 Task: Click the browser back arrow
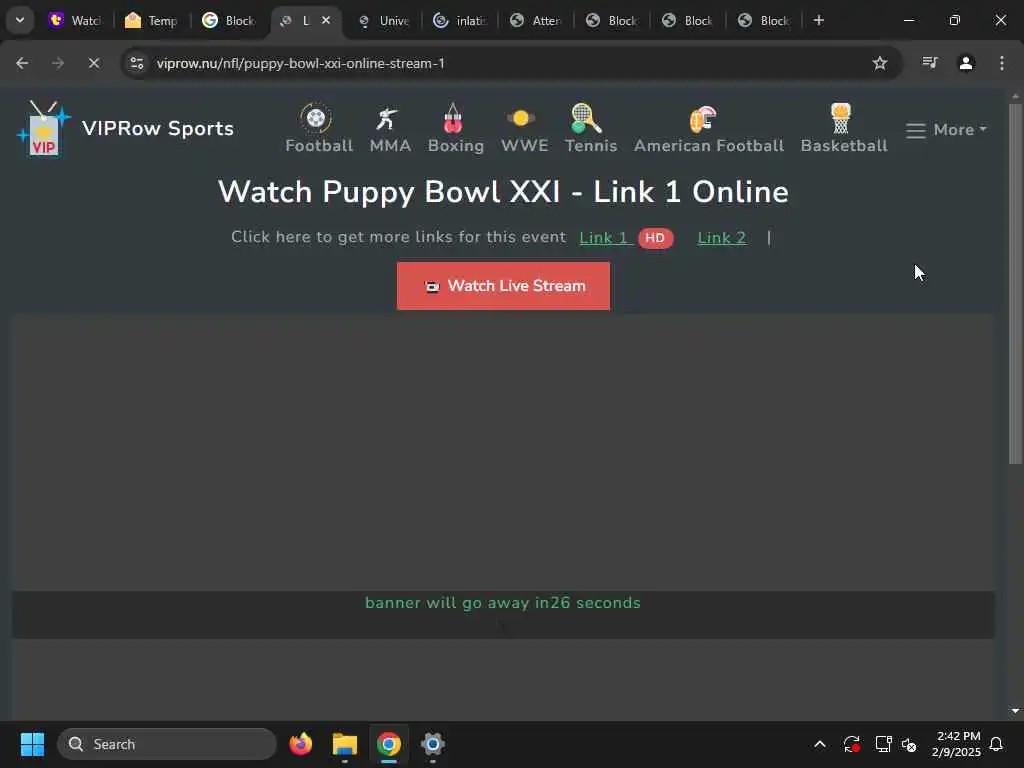22,63
